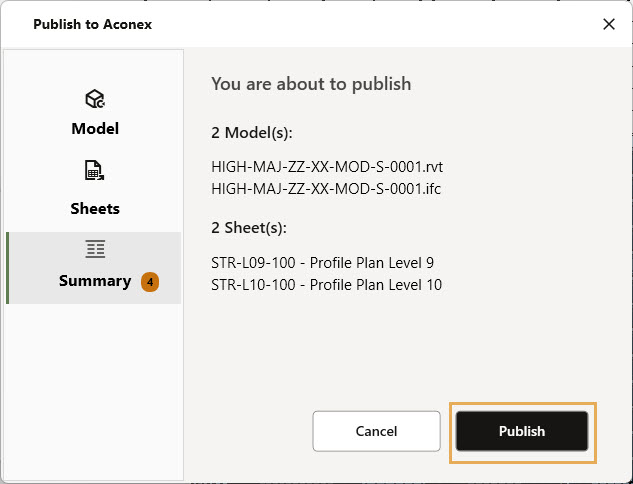Select STR-L09-100 Profile Plan Level 9
Image resolution: width=633 pixels, height=484 pixels.
pos(322,263)
